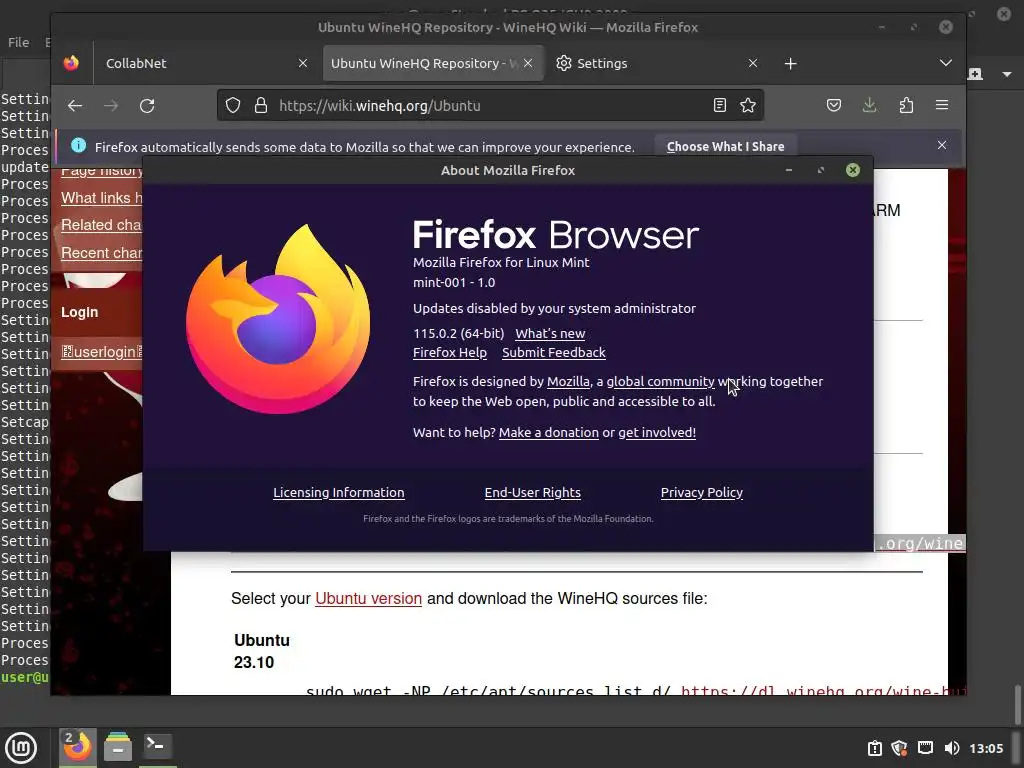The image size is (1024, 768).
Task: Open clipboard tray icon
Action: point(875,748)
